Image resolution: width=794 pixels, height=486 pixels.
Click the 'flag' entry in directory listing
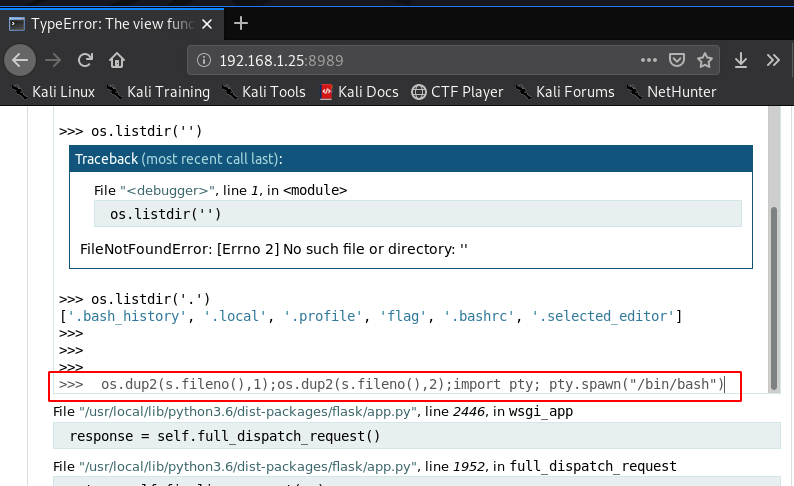tap(403, 316)
